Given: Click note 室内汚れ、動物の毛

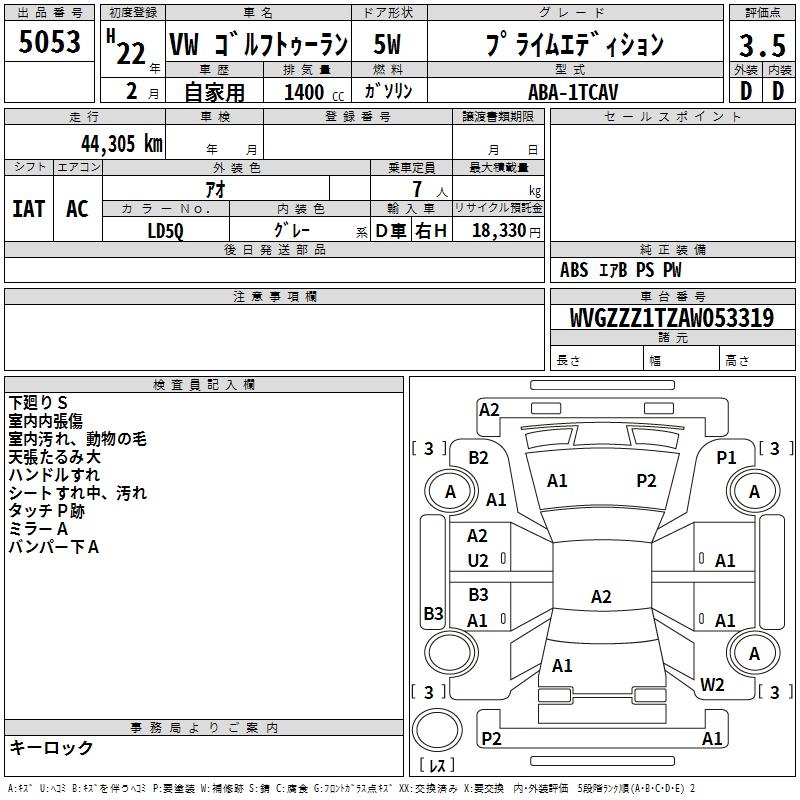Looking at the screenshot, I should (x=78, y=439).
